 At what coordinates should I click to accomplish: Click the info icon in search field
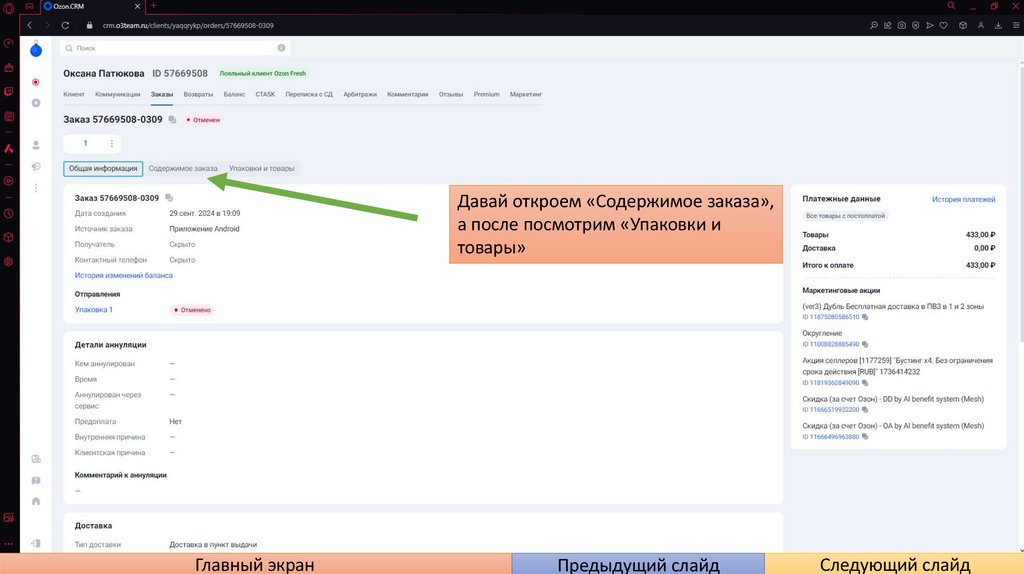point(281,48)
